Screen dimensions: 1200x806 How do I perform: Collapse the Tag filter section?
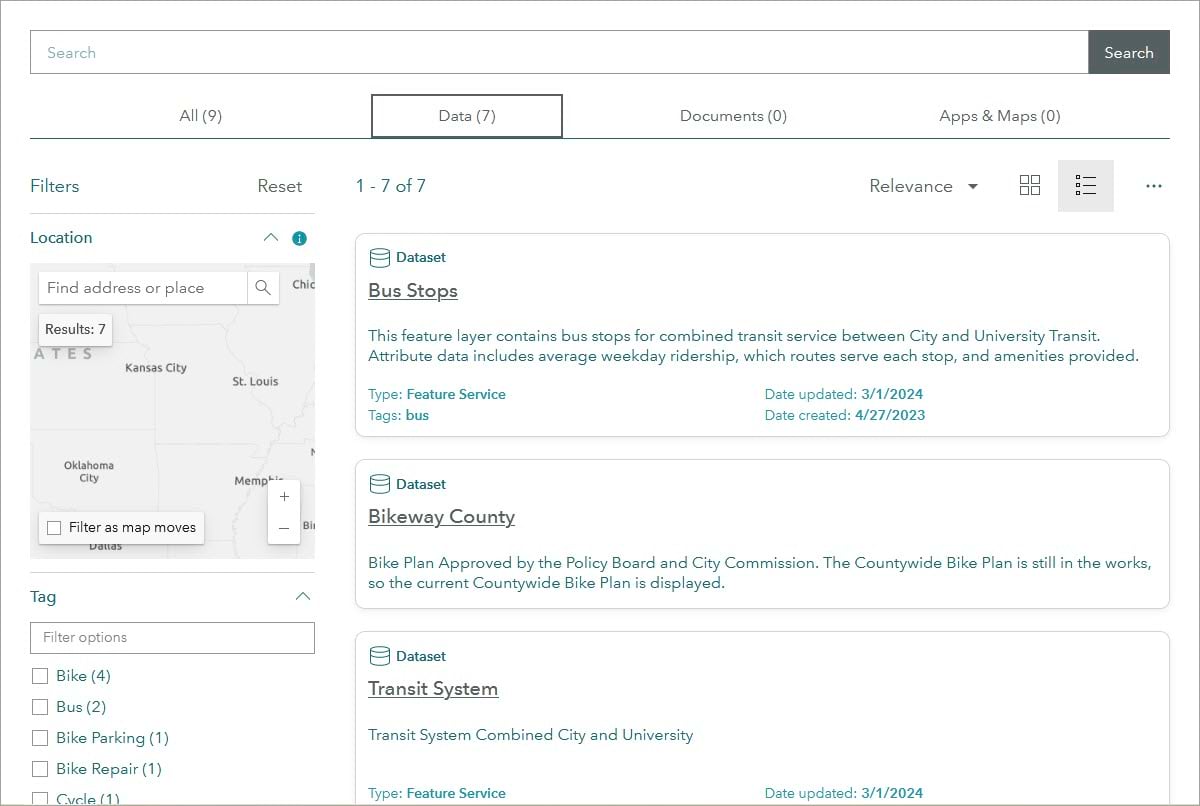pos(303,597)
